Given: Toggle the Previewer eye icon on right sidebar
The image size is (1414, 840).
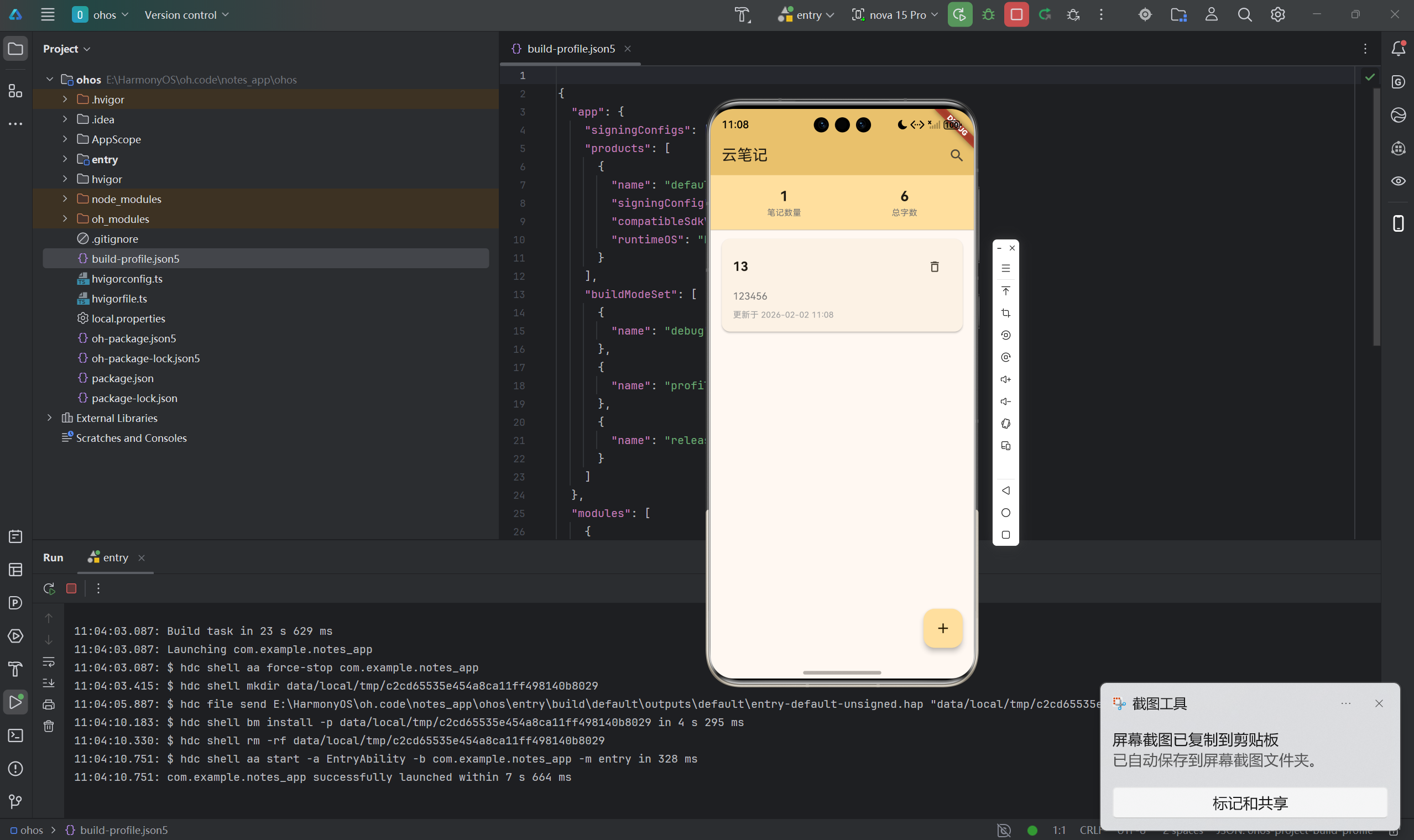Looking at the screenshot, I should coord(1398,181).
